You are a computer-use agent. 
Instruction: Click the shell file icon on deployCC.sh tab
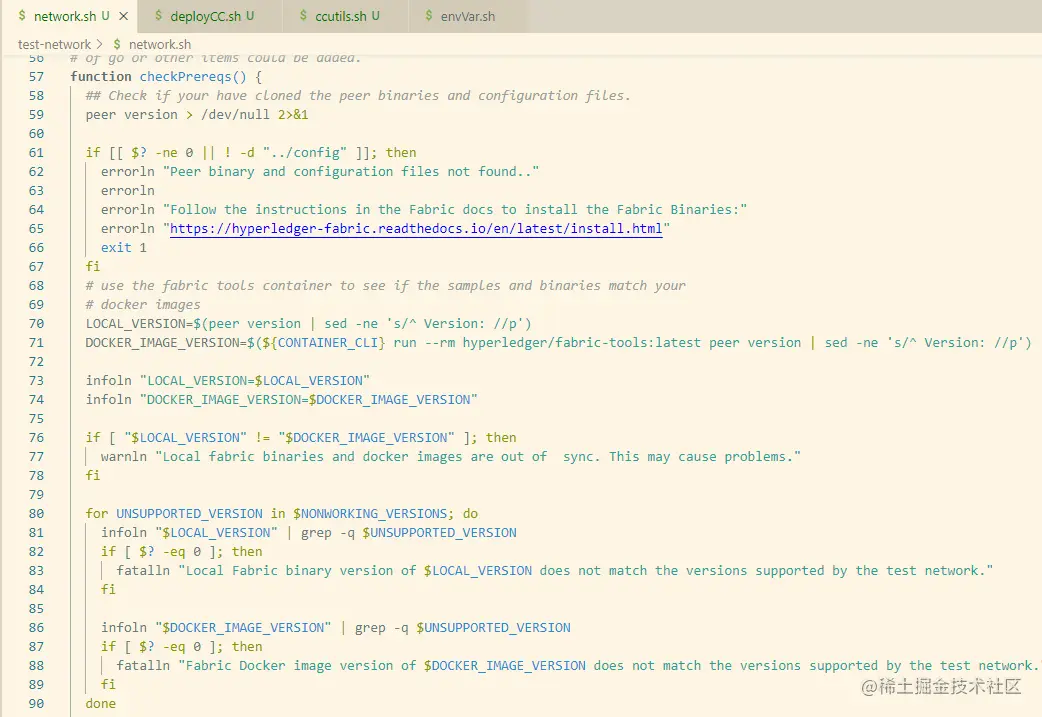(158, 16)
